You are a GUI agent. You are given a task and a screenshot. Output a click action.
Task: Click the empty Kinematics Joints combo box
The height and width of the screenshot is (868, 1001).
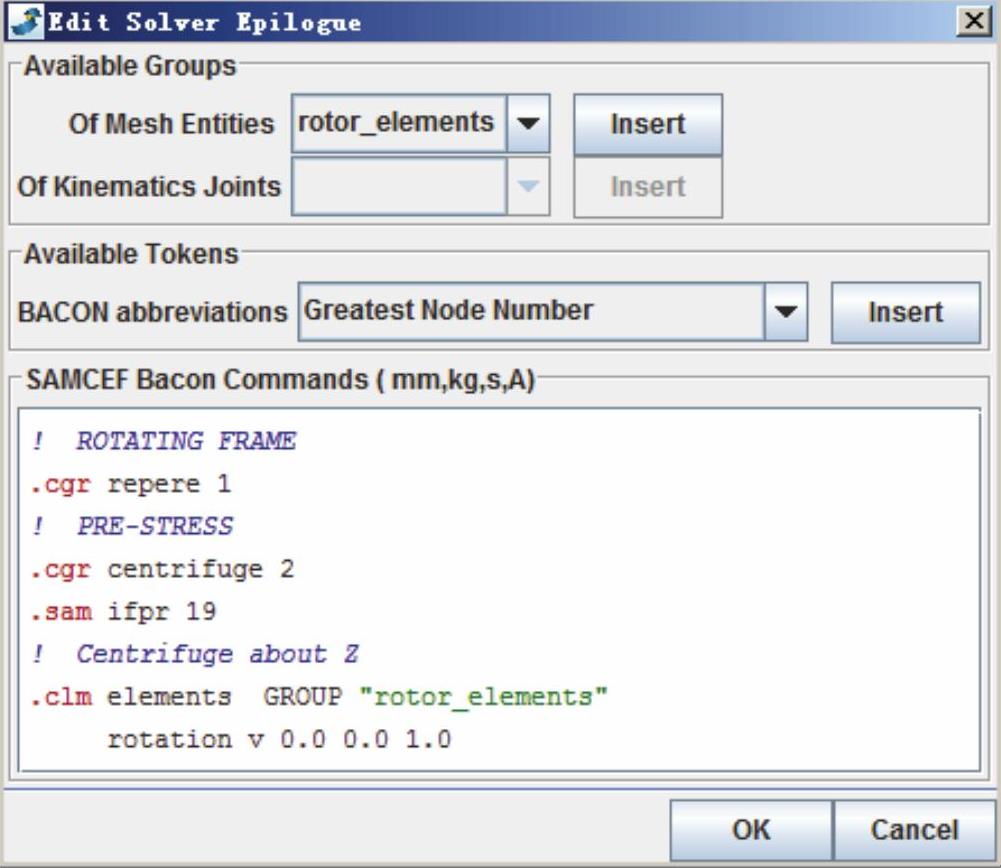(398, 186)
